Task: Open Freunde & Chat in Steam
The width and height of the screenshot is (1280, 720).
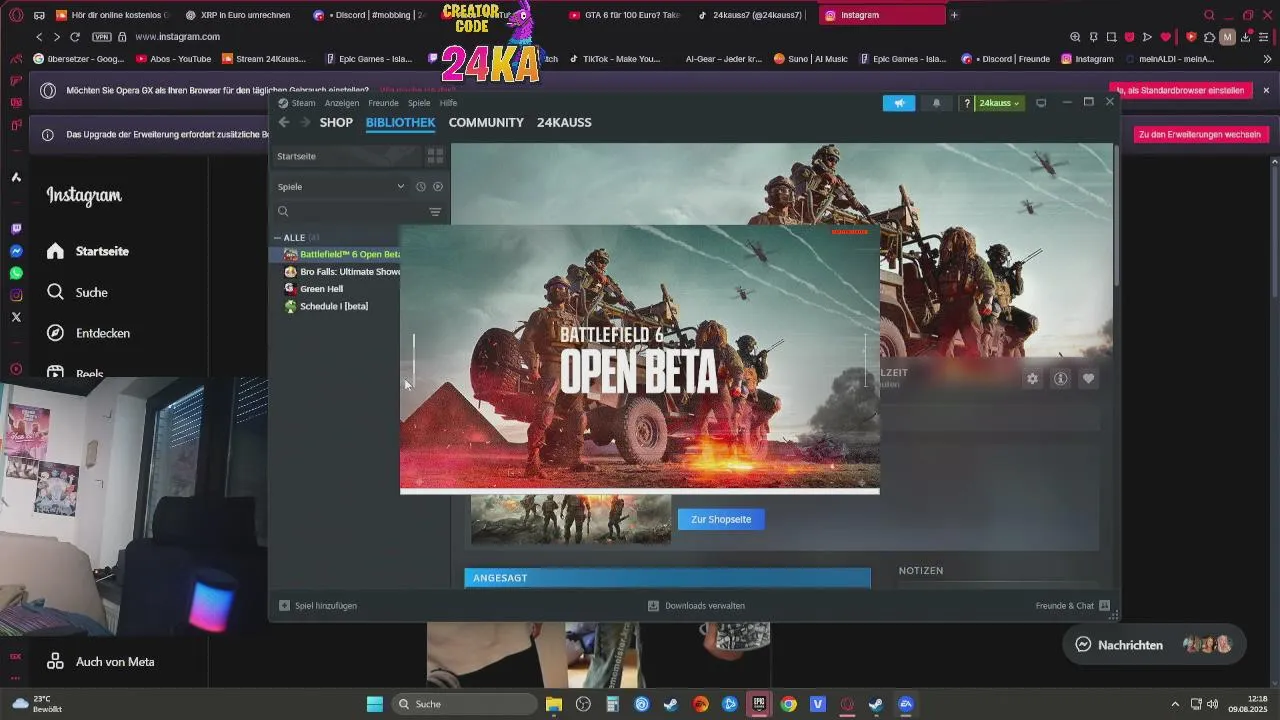Action: point(1072,605)
